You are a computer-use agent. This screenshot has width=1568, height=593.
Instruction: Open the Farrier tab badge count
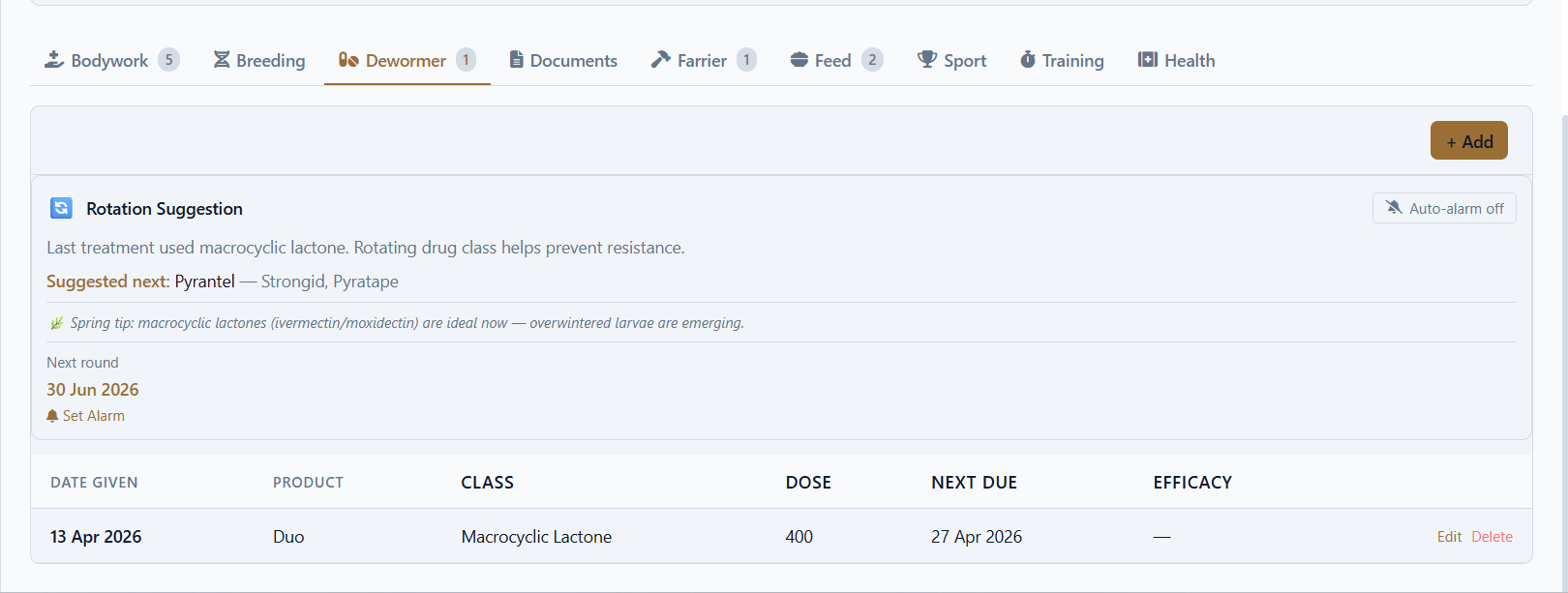(x=746, y=60)
